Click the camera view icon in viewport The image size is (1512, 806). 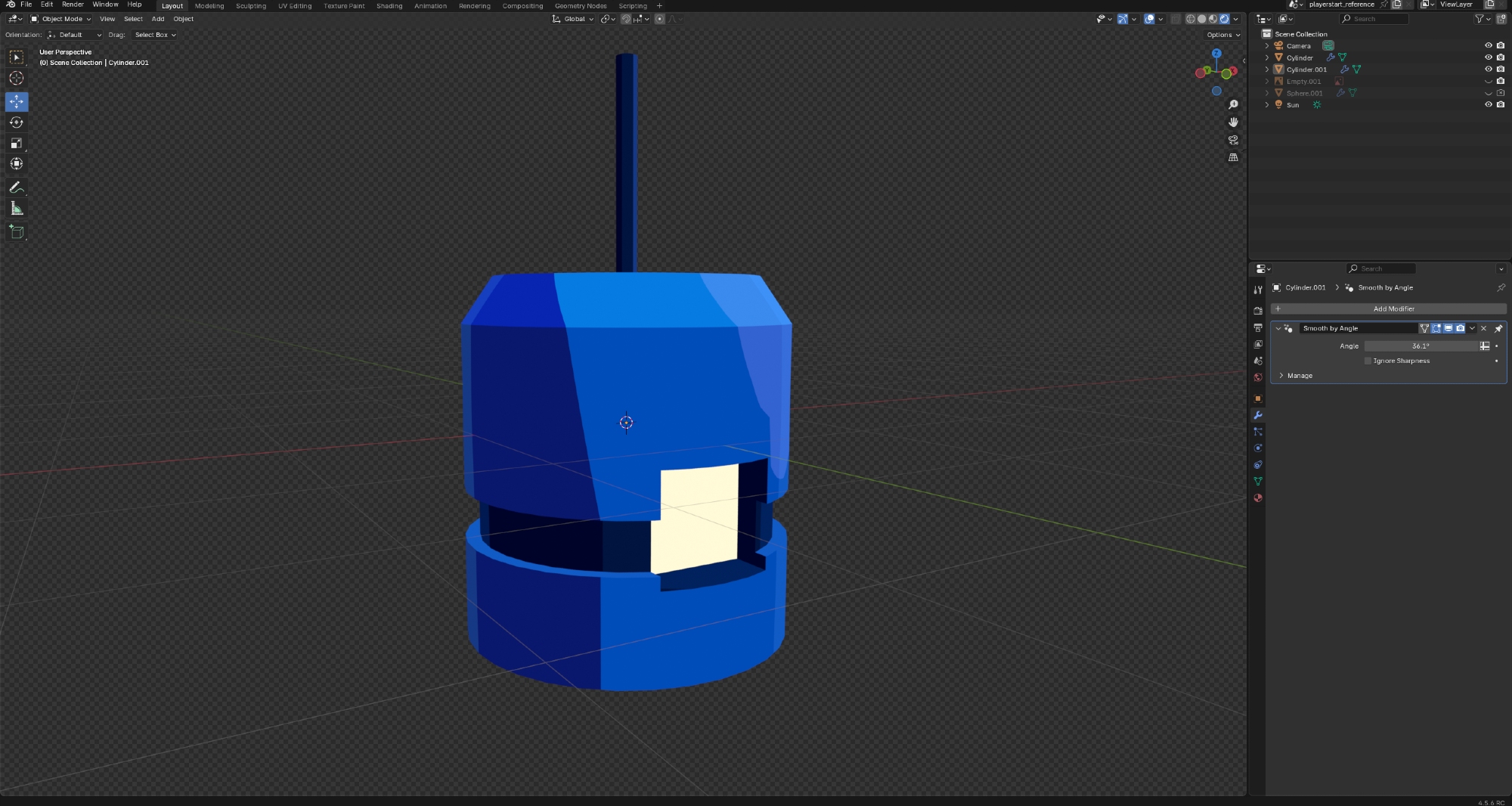pyautogui.click(x=1233, y=140)
